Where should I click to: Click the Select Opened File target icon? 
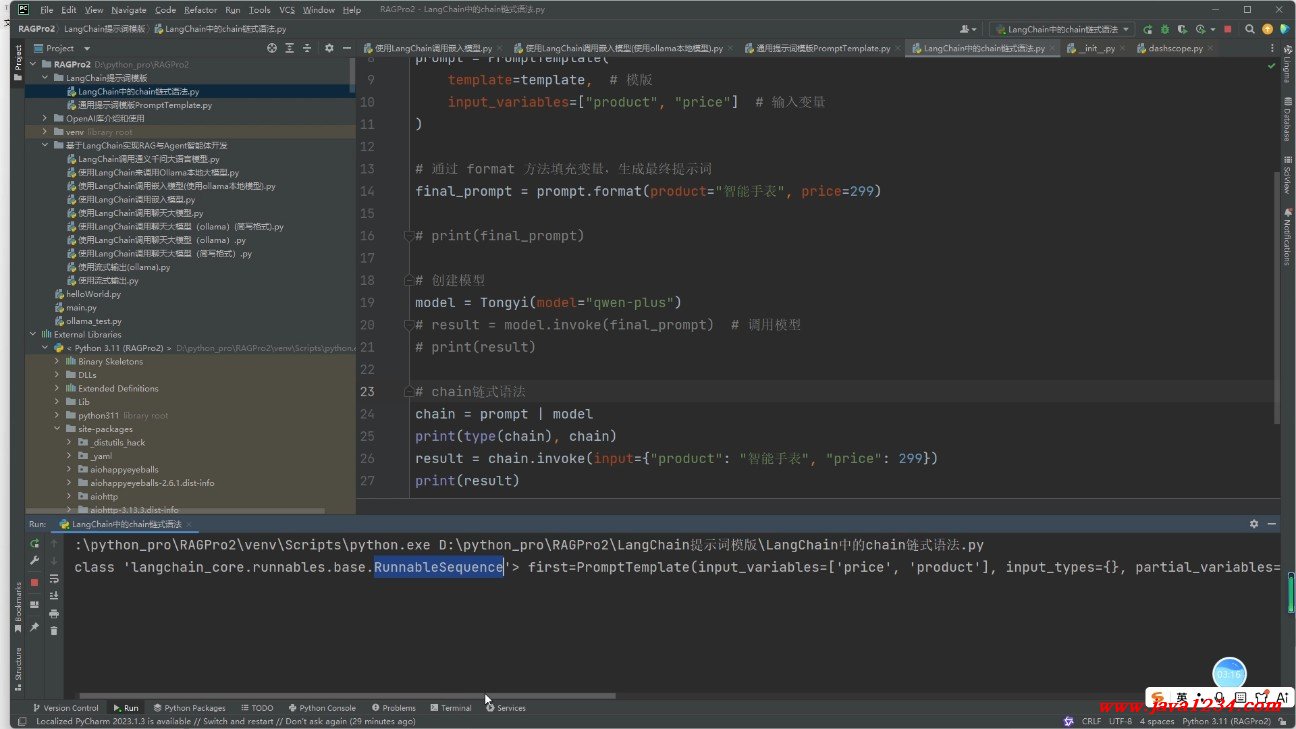(x=272, y=48)
